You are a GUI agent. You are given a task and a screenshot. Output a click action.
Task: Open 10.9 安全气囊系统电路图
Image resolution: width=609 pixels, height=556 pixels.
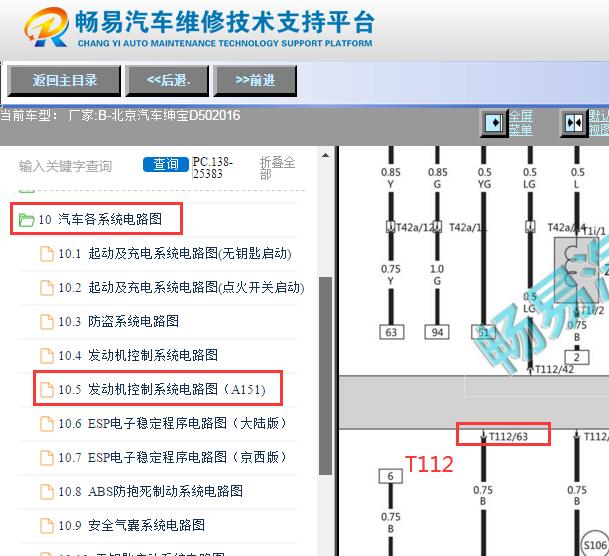tap(131, 525)
